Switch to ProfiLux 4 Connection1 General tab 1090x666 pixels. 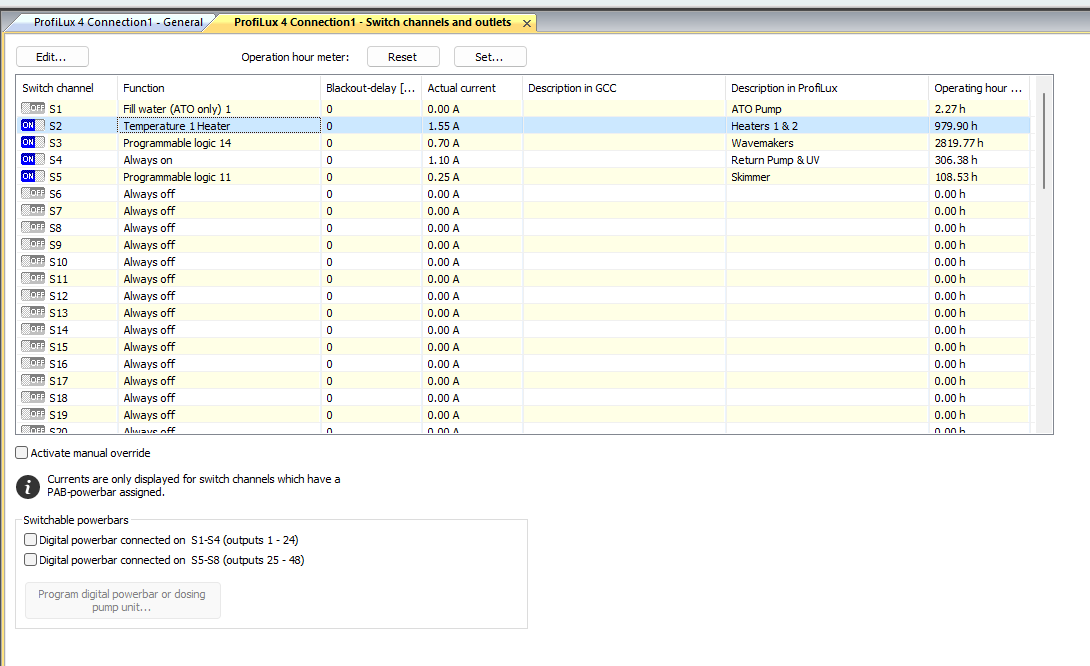tap(117, 22)
